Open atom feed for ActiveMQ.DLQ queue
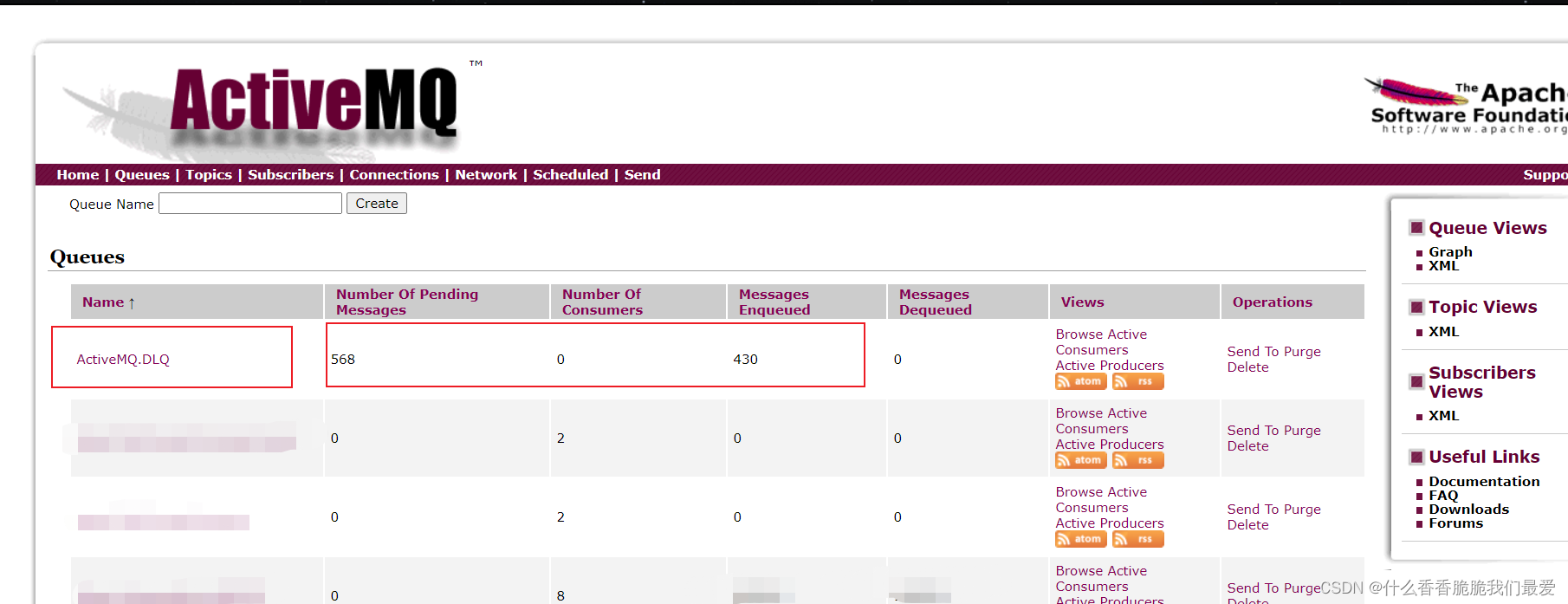 tap(1080, 381)
